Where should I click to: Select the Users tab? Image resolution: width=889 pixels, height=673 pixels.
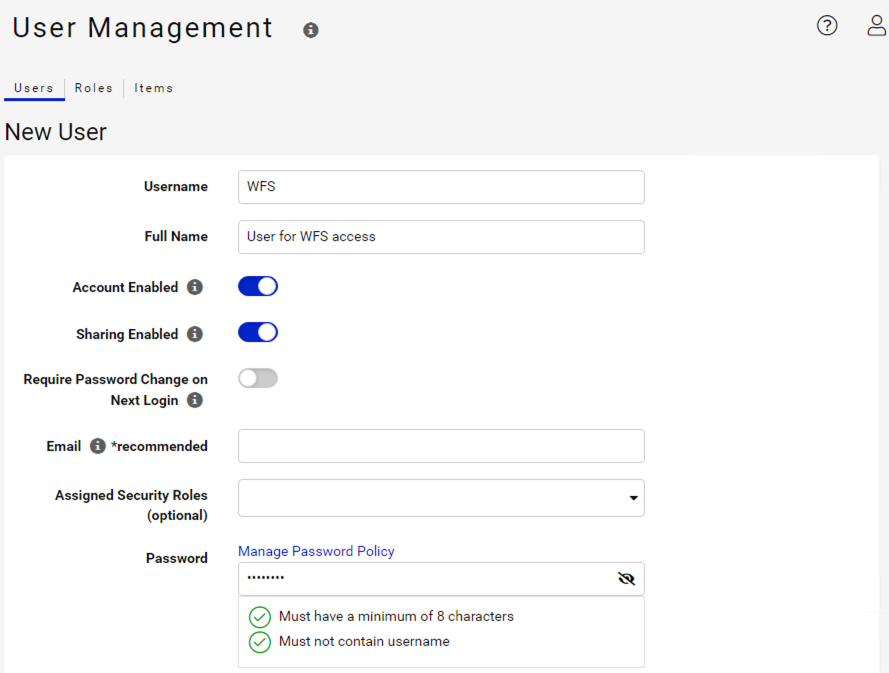[33, 88]
